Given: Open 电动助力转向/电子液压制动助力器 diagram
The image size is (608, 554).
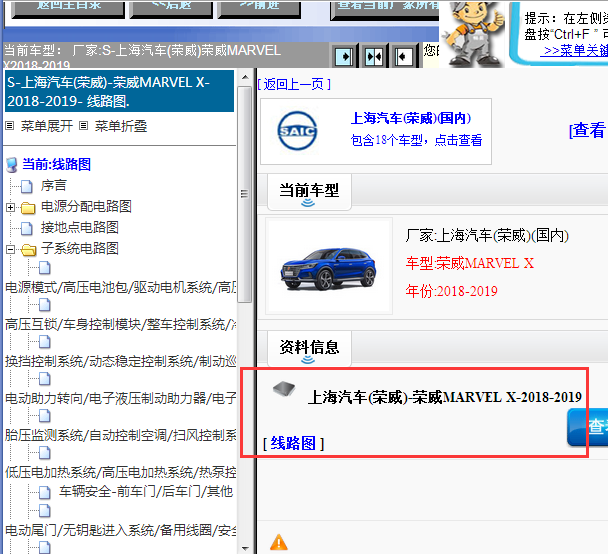Looking at the screenshot, I should coord(120,398).
